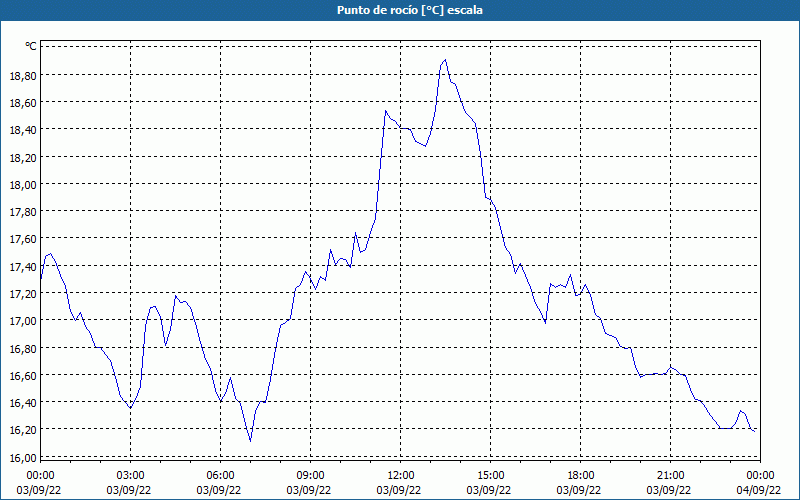Select the 16,40 y-axis value

click(23, 403)
